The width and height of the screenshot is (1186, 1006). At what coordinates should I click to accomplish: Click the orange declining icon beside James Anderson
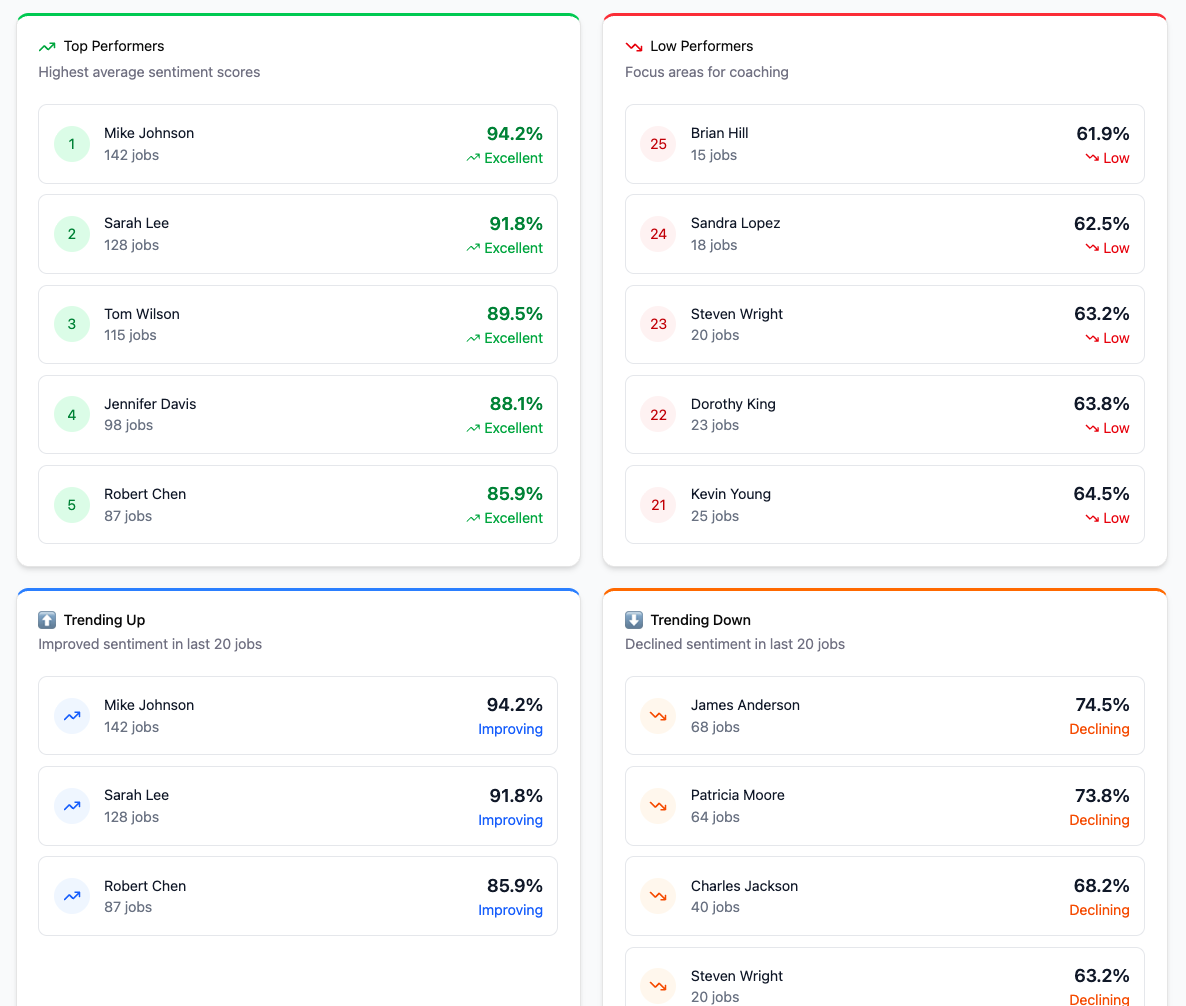point(658,715)
